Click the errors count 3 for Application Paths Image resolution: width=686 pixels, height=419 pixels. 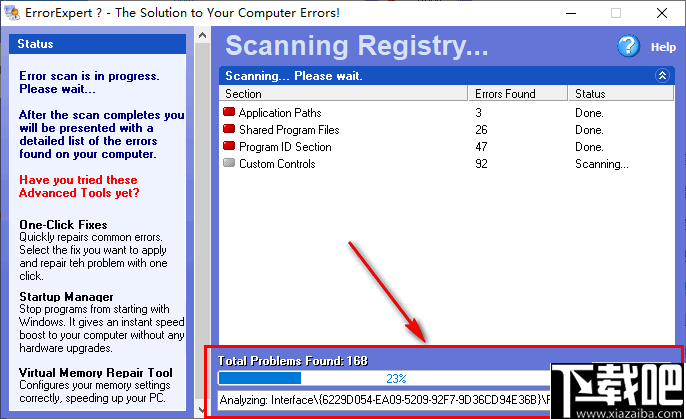point(478,113)
